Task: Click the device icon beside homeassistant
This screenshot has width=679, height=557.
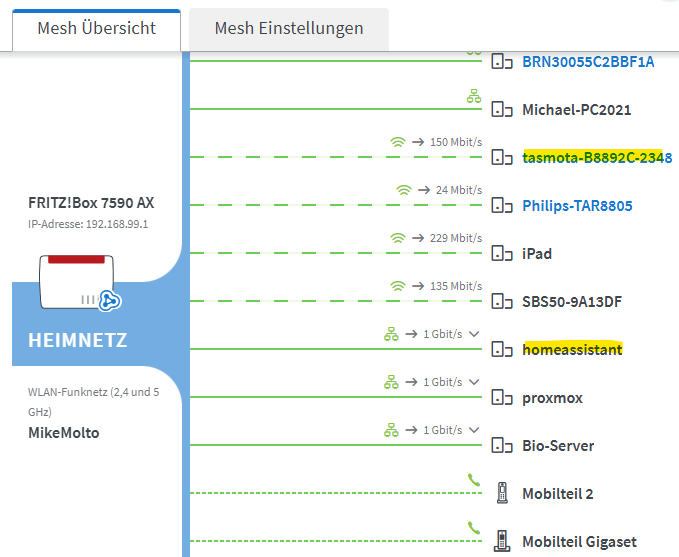Action: (502, 350)
